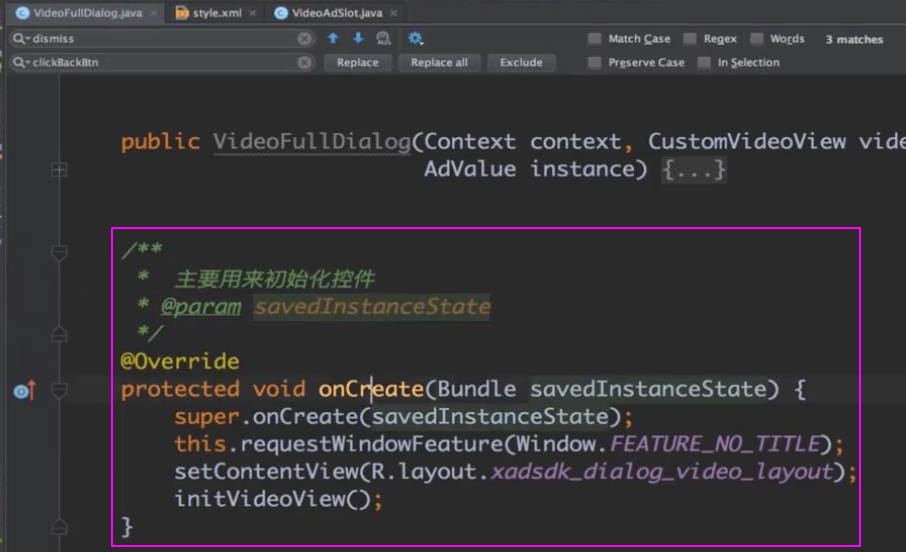The width and height of the screenshot is (906, 552).
Task: Click FEATURE_NO_TITLE constant
Action: pos(715,444)
